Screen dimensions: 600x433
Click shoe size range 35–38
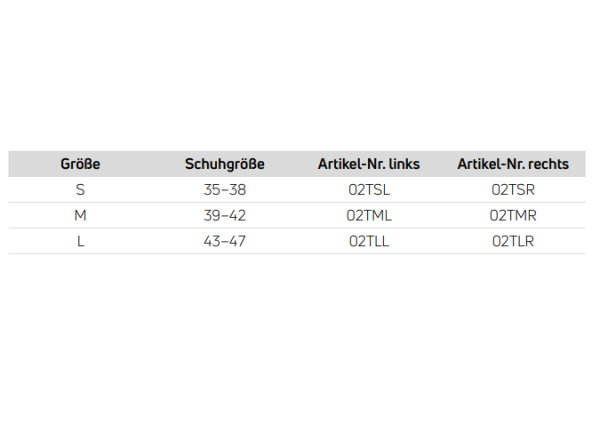pyautogui.click(x=224, y=190)
